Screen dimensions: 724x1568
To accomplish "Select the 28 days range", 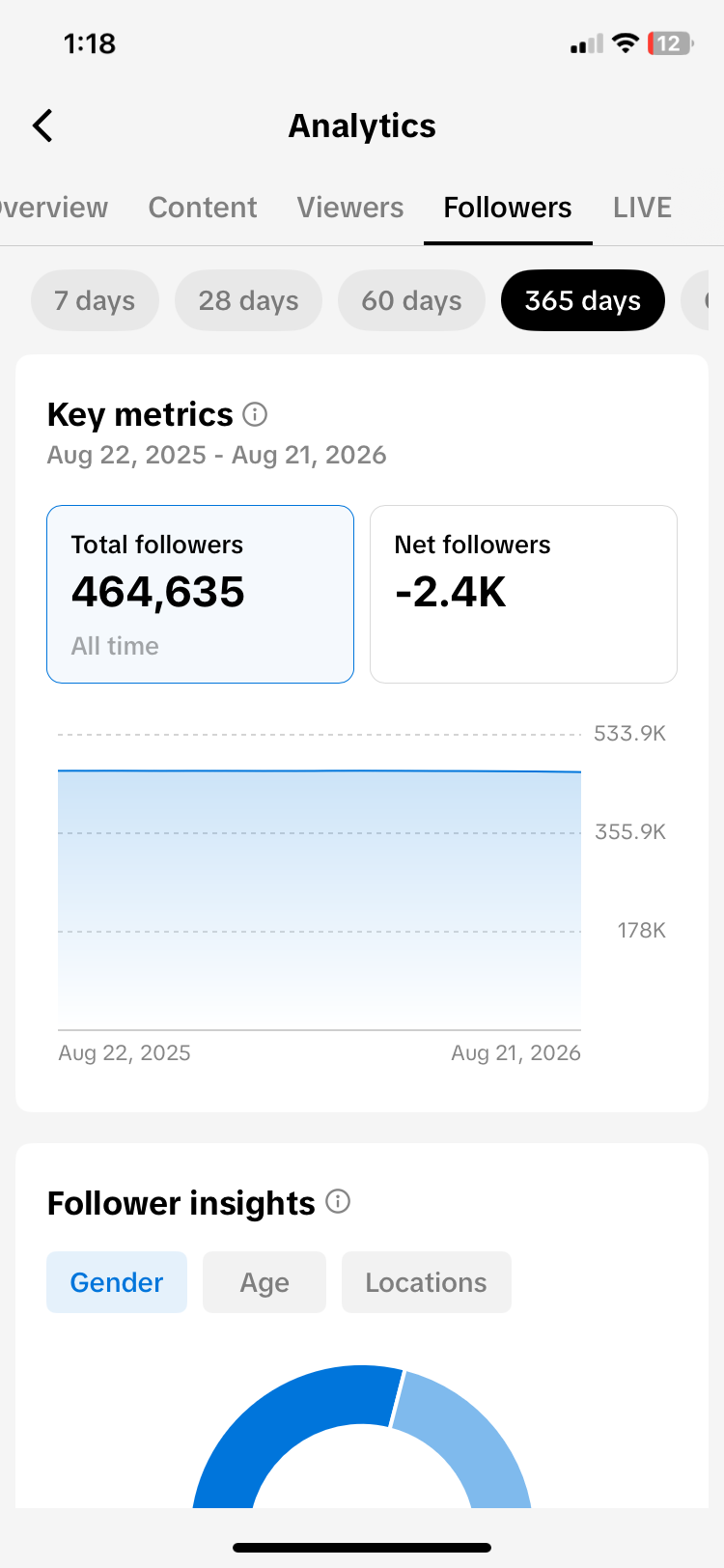I will click(248, 300).
